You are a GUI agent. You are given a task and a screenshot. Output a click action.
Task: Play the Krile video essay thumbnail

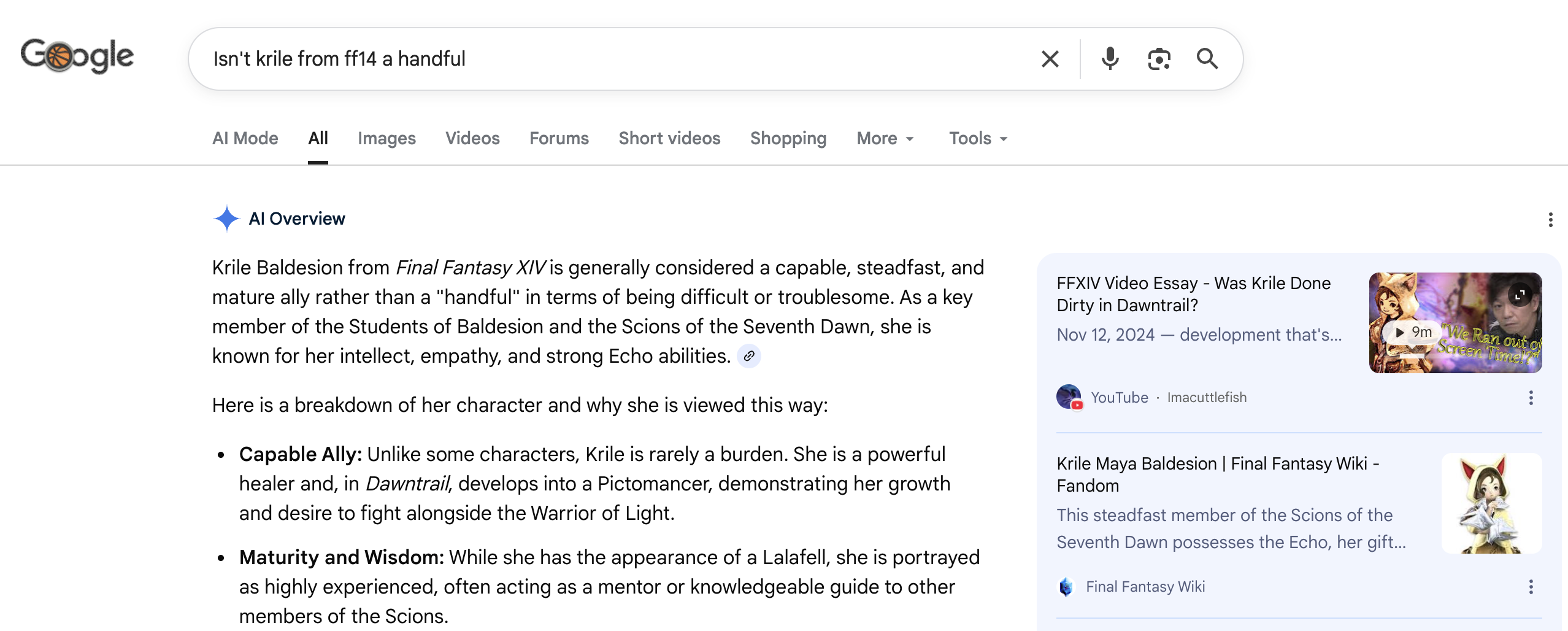(x=1455, y=323)
